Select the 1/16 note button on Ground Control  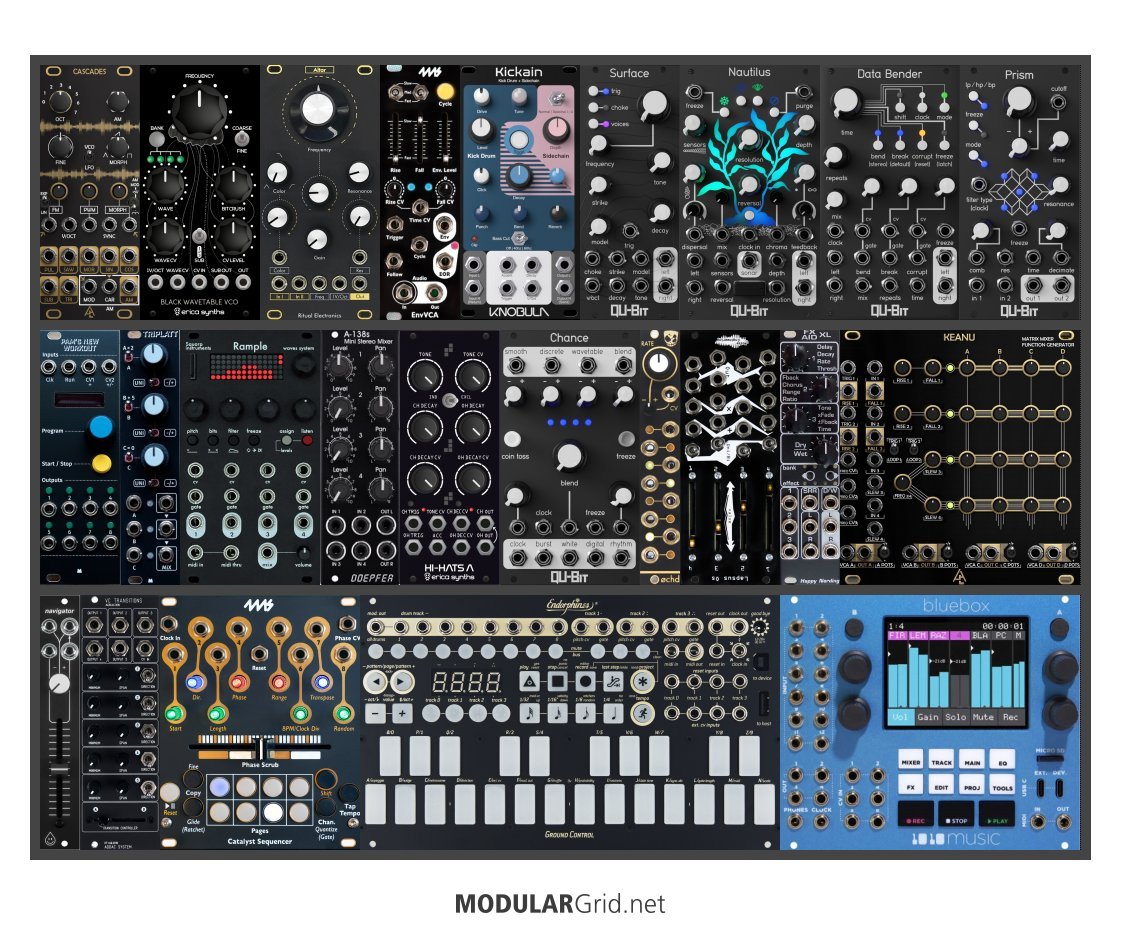pos(558,713)
